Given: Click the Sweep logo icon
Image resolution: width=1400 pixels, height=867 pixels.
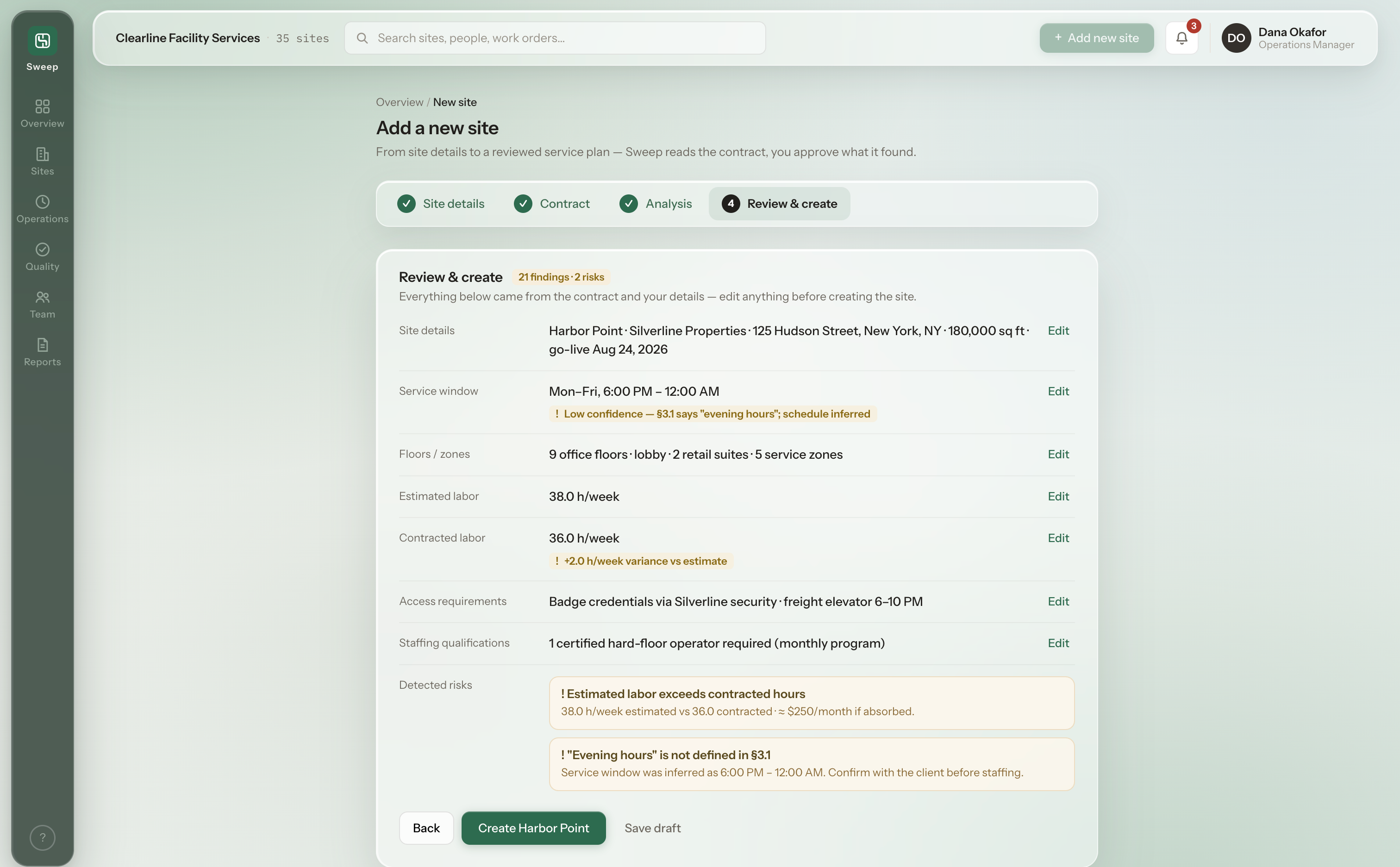Looking at the screenshot, I should tap(42, 41).
